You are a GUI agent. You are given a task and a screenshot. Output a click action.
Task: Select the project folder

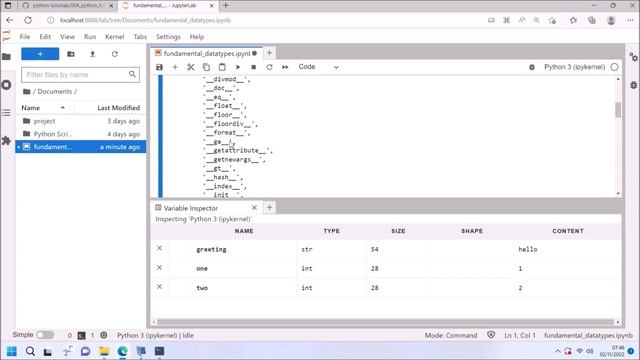80,121
